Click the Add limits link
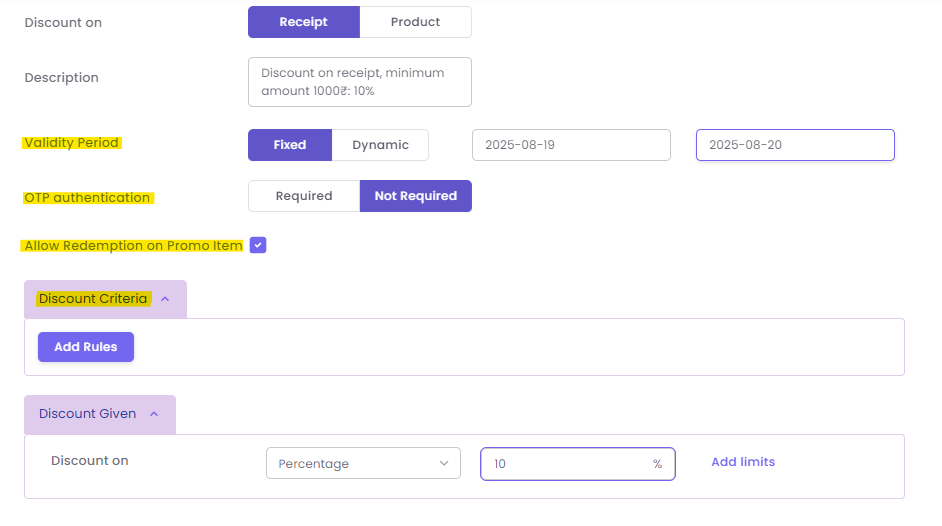 [x=743, y=462]
